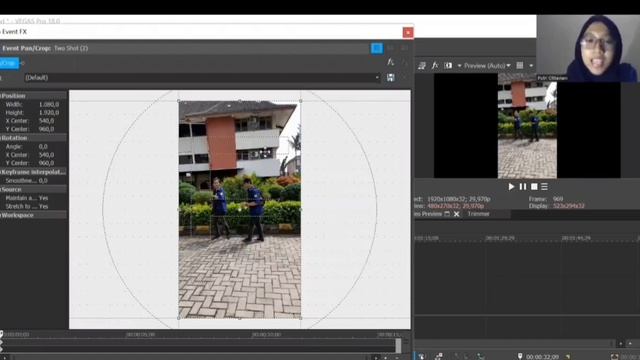The width and height of the screenshot is (640, 360).
Task: Click the Normal Edit tool icon at bottom
Action: 421,356
